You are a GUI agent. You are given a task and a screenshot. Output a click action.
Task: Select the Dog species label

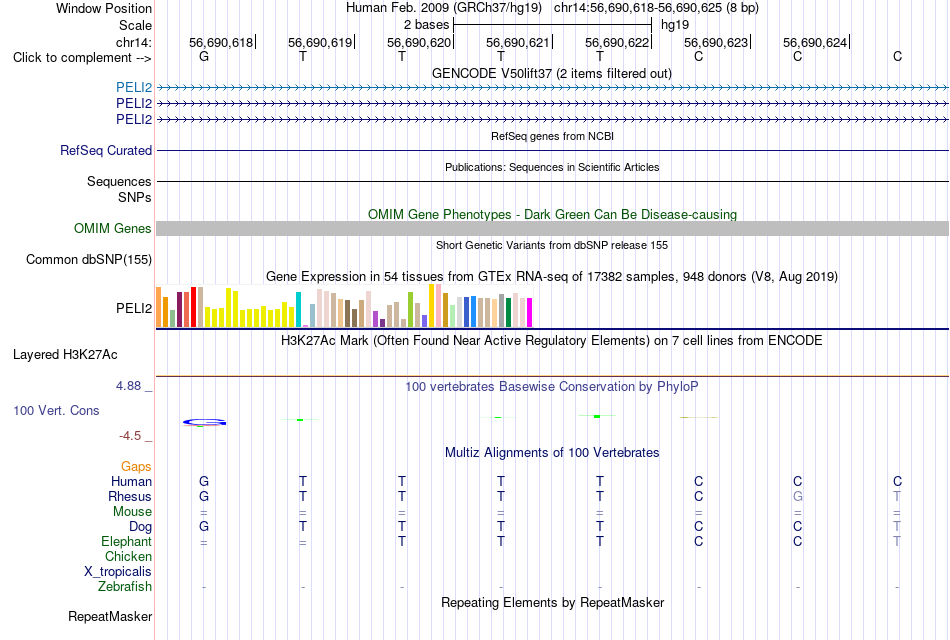click(140, 527)
